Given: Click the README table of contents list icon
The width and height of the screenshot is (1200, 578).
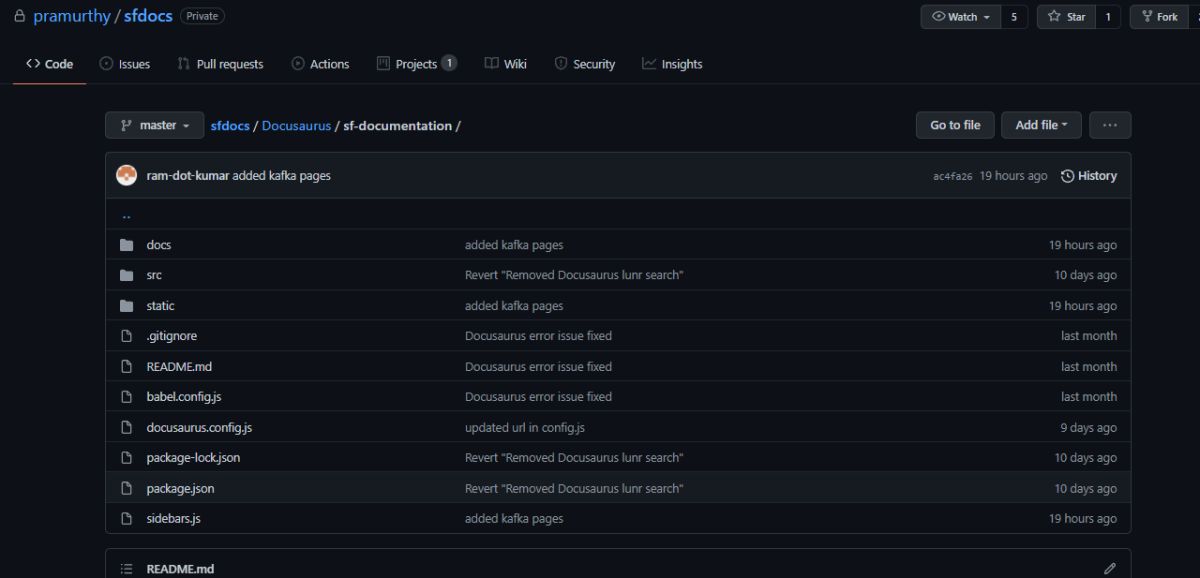Looking at the screenshot, I should (127, 569).
